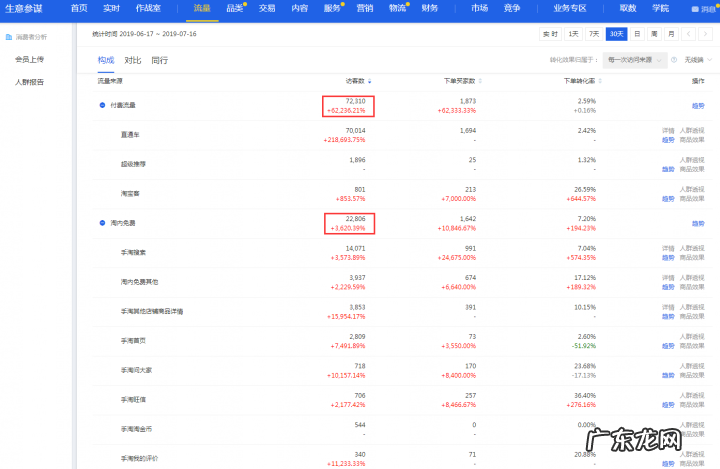This screenshot has width=720, height=469.
Task: Select the 30天 time range
Action: click(618, 33)
